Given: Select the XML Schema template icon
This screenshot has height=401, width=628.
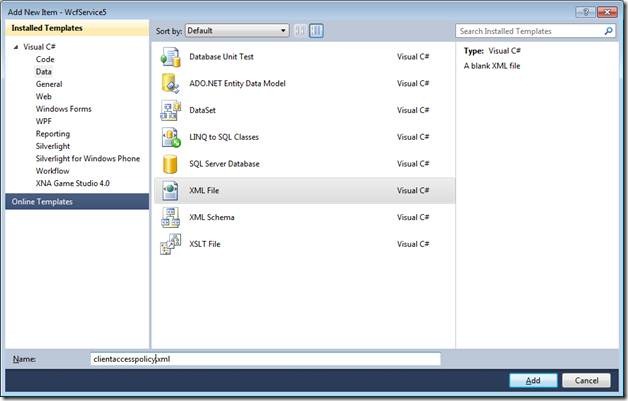Looking at the screenshot, I should 170,218.
